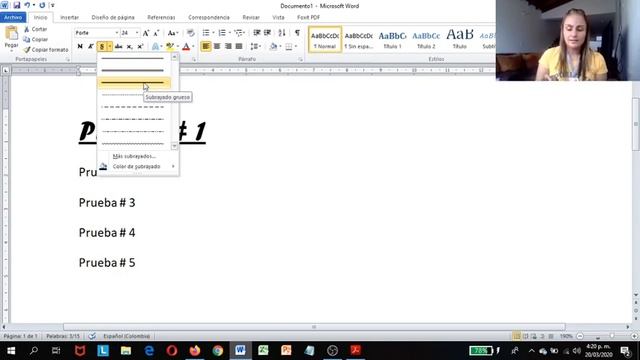Select center alignment
Viewport: 640px width, 360px height.
217,47
